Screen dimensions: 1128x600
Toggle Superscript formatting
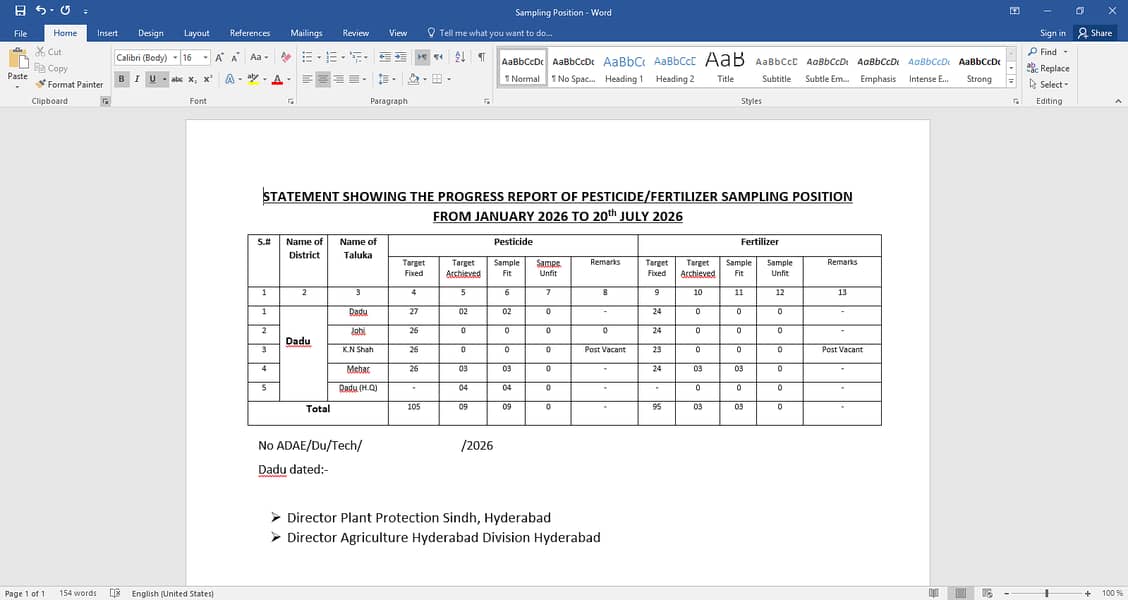point(208,79)
